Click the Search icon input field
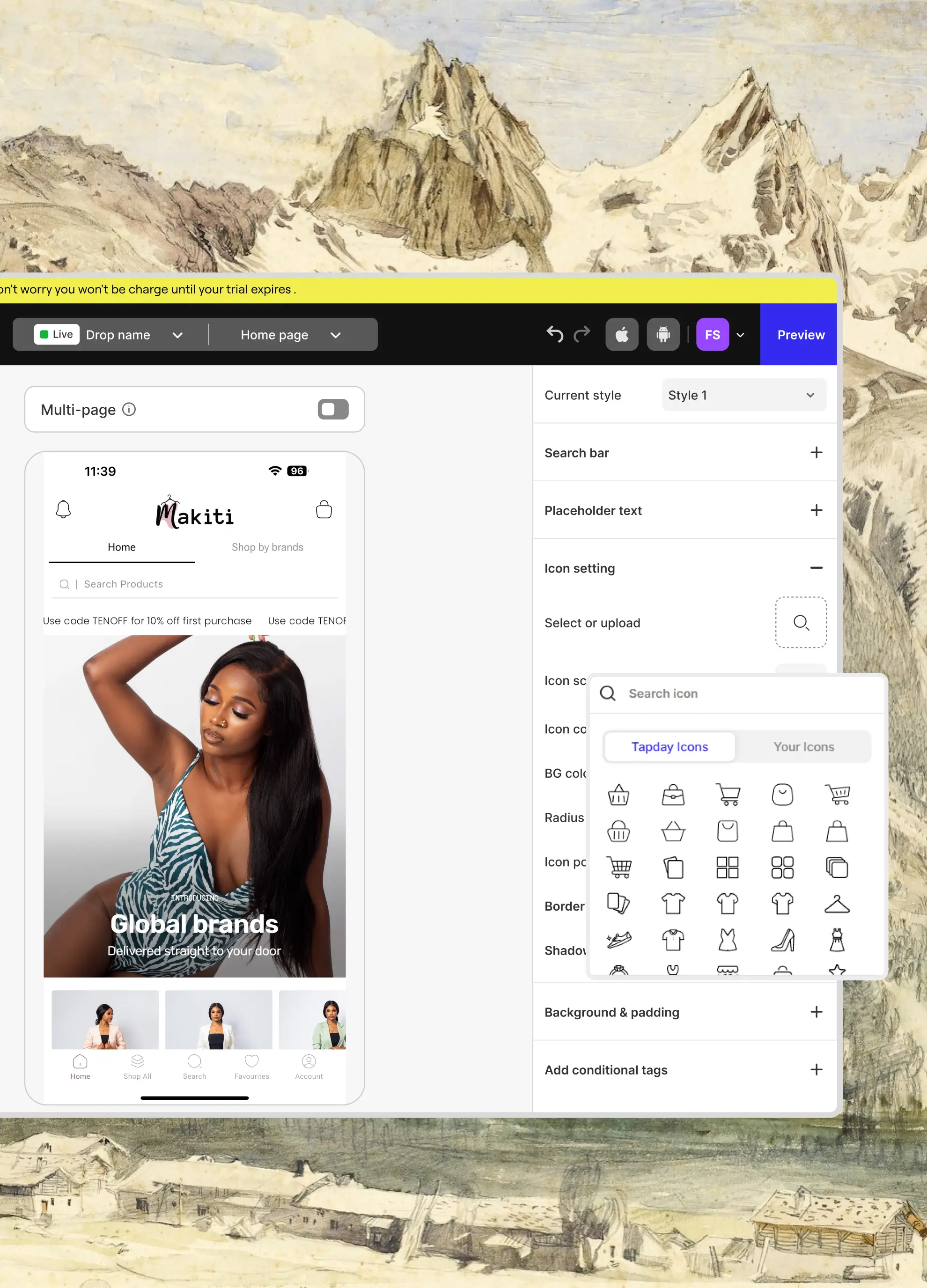 pos(750,693)
